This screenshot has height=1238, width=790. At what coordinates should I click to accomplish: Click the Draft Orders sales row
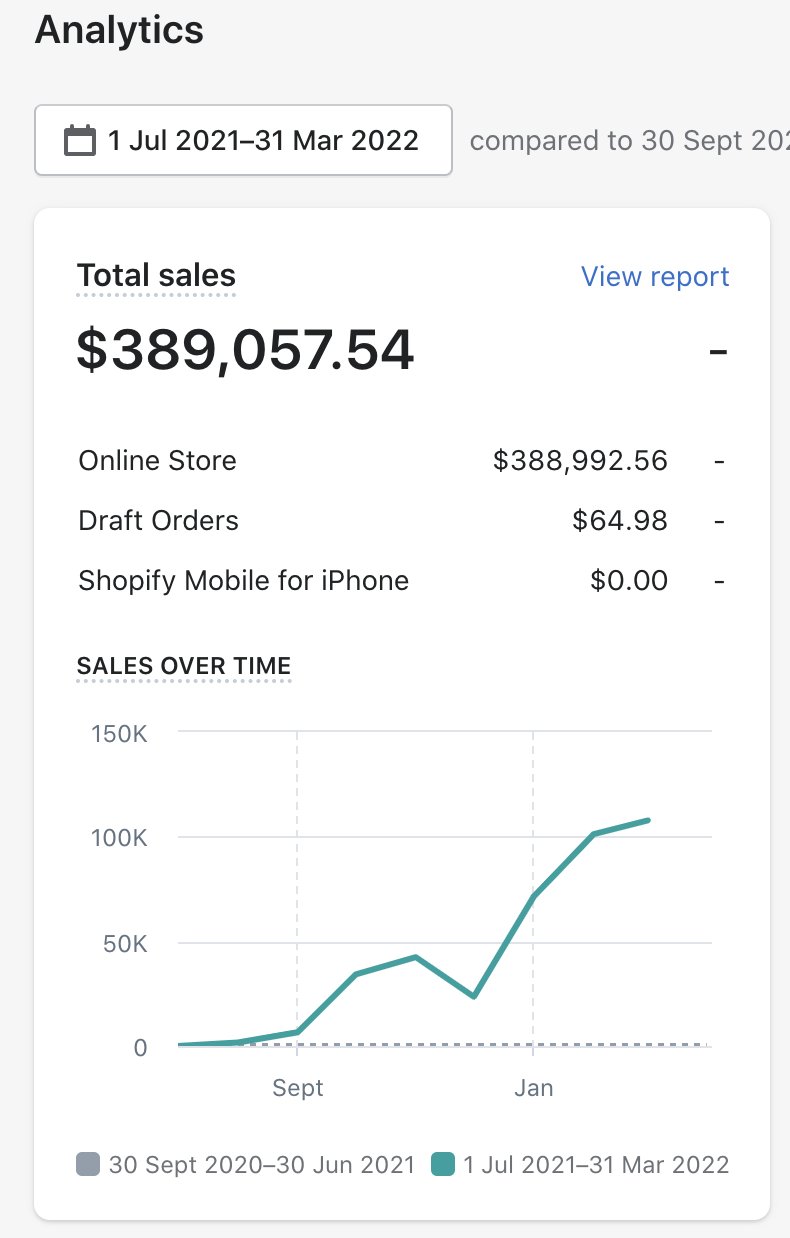[x=402, y=521]
